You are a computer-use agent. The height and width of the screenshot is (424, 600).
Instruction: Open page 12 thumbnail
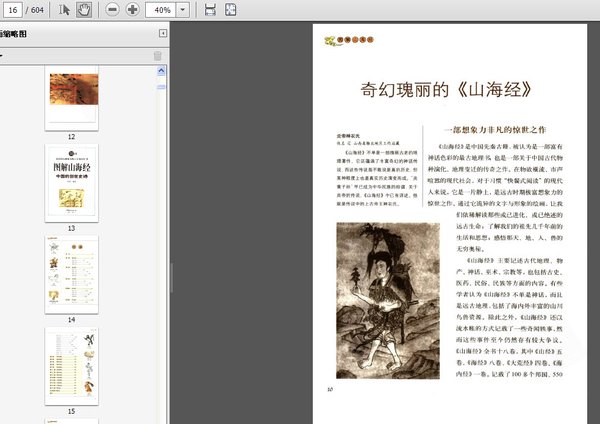click(x=72, y=98)
